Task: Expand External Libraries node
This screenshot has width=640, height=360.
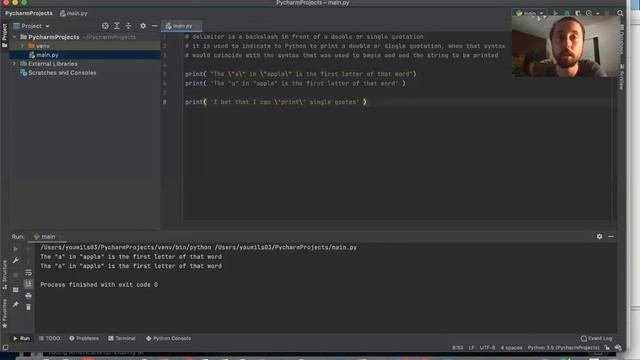Action: 15,64
